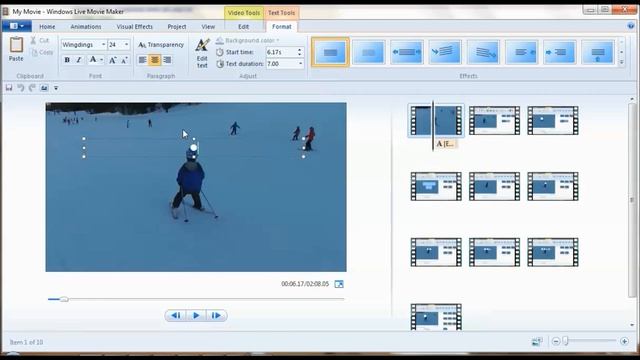Viewport: 640px width, 360px height.
Task: Select the fourth text effect in gallery
Action: 445,52
